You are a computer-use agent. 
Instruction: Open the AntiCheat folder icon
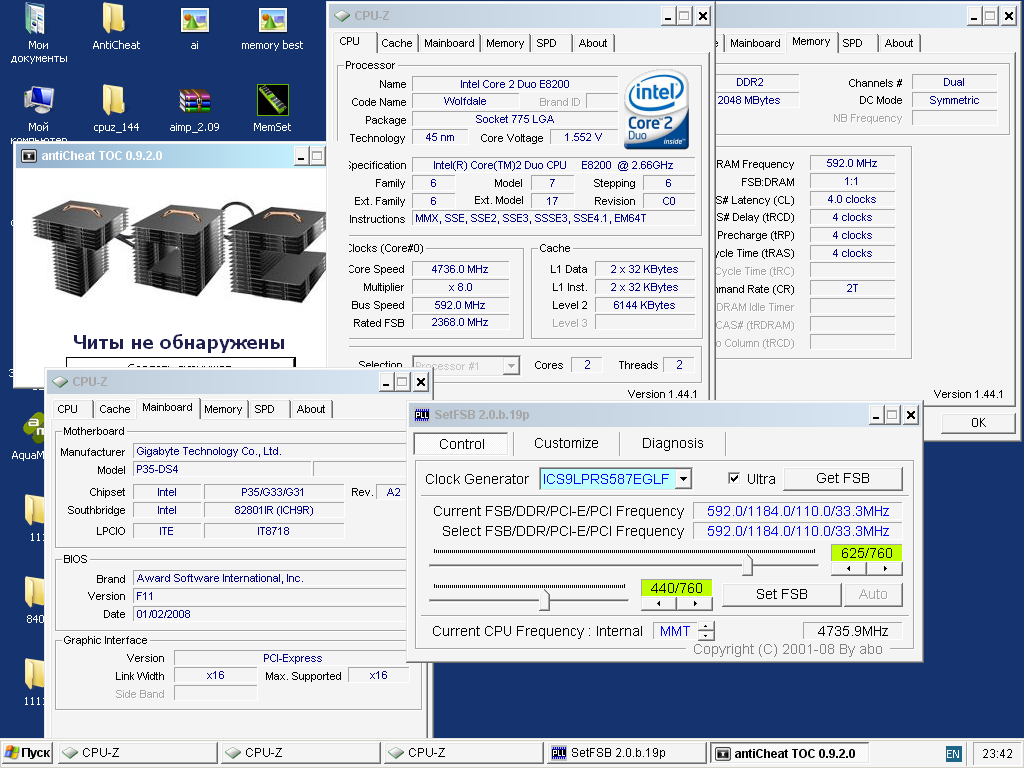coord(114,20)
